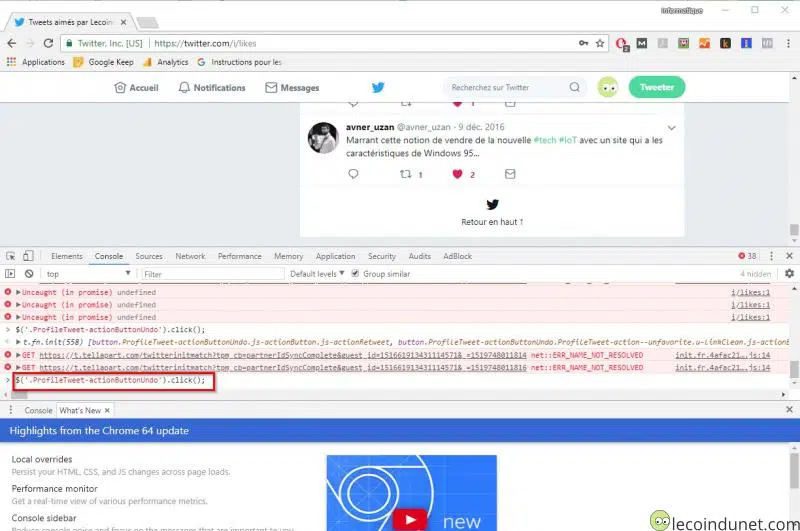Image resolution: width=800 pixels, height=531 pixels.
Task: Focus the console Filter field
Action: tap(212, 274)
